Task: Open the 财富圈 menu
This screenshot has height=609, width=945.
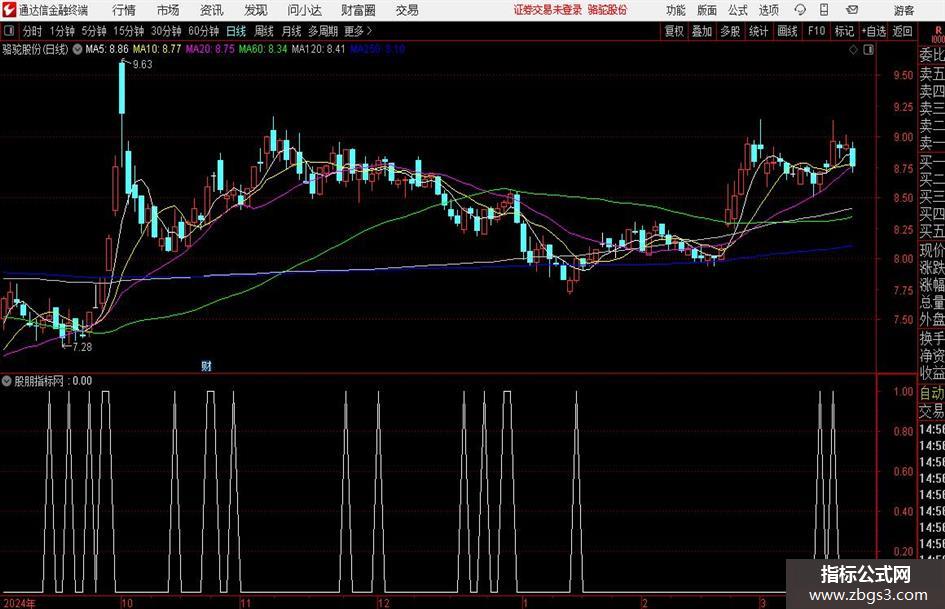Action: [358, 10]
